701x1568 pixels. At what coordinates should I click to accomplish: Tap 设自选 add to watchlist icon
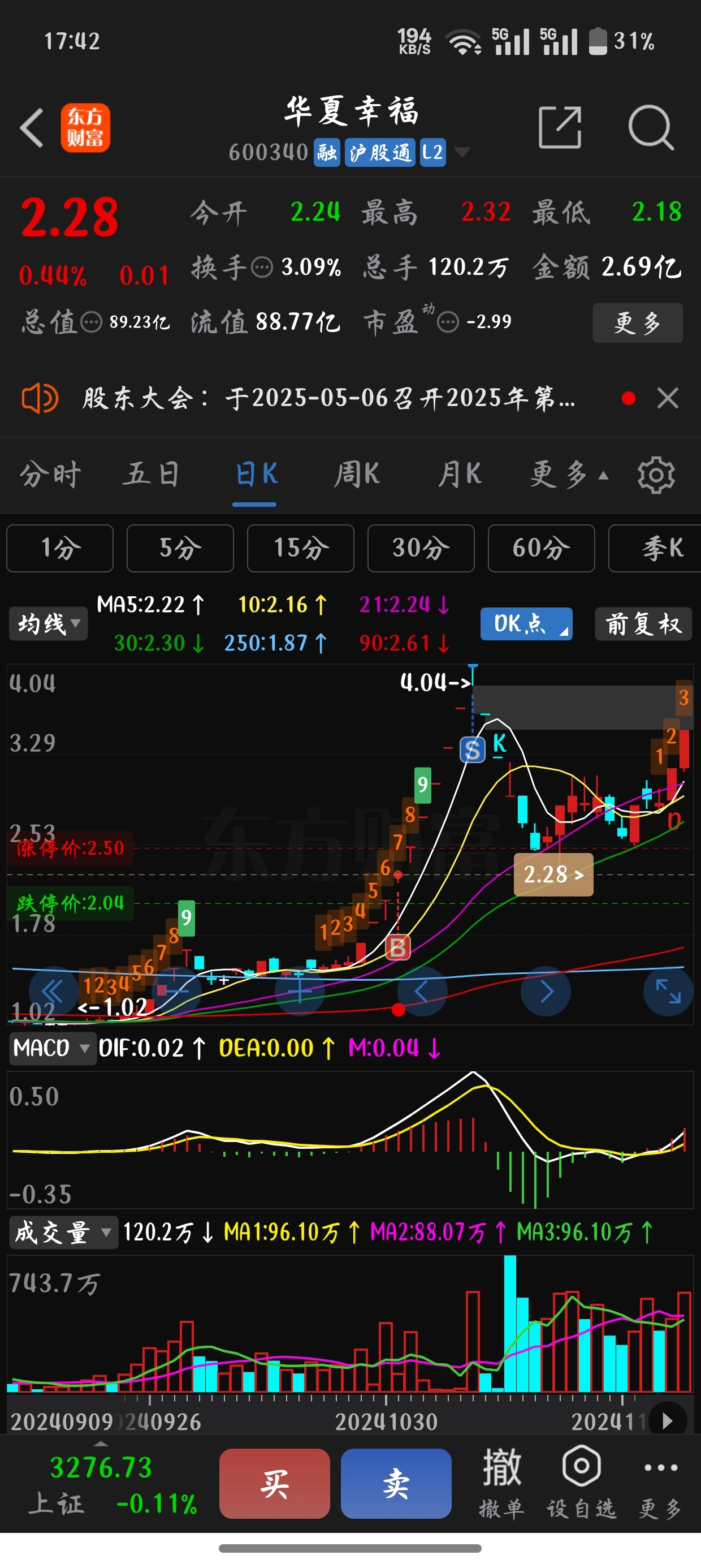point(582,1483)
